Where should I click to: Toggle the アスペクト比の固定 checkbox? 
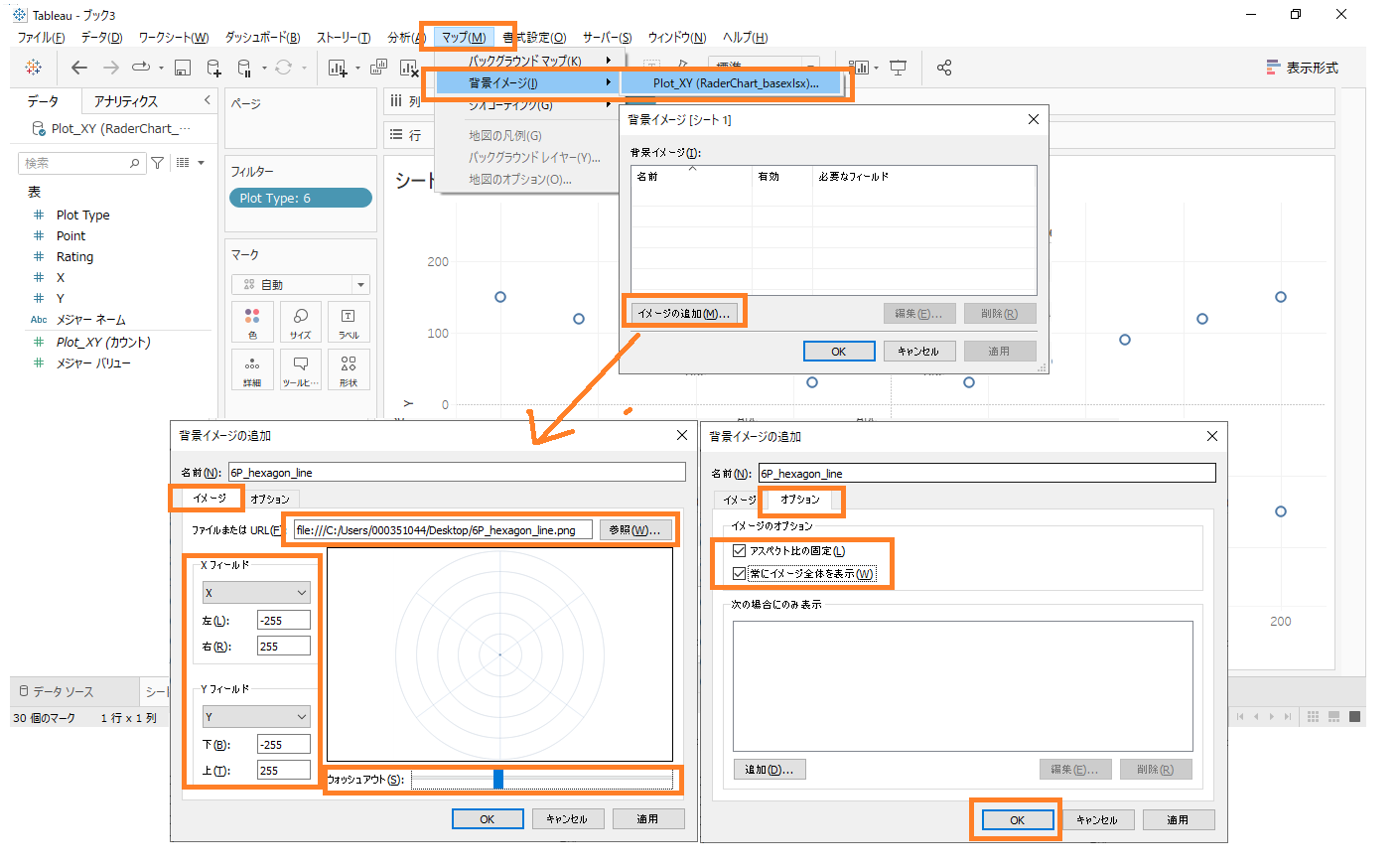739,551
